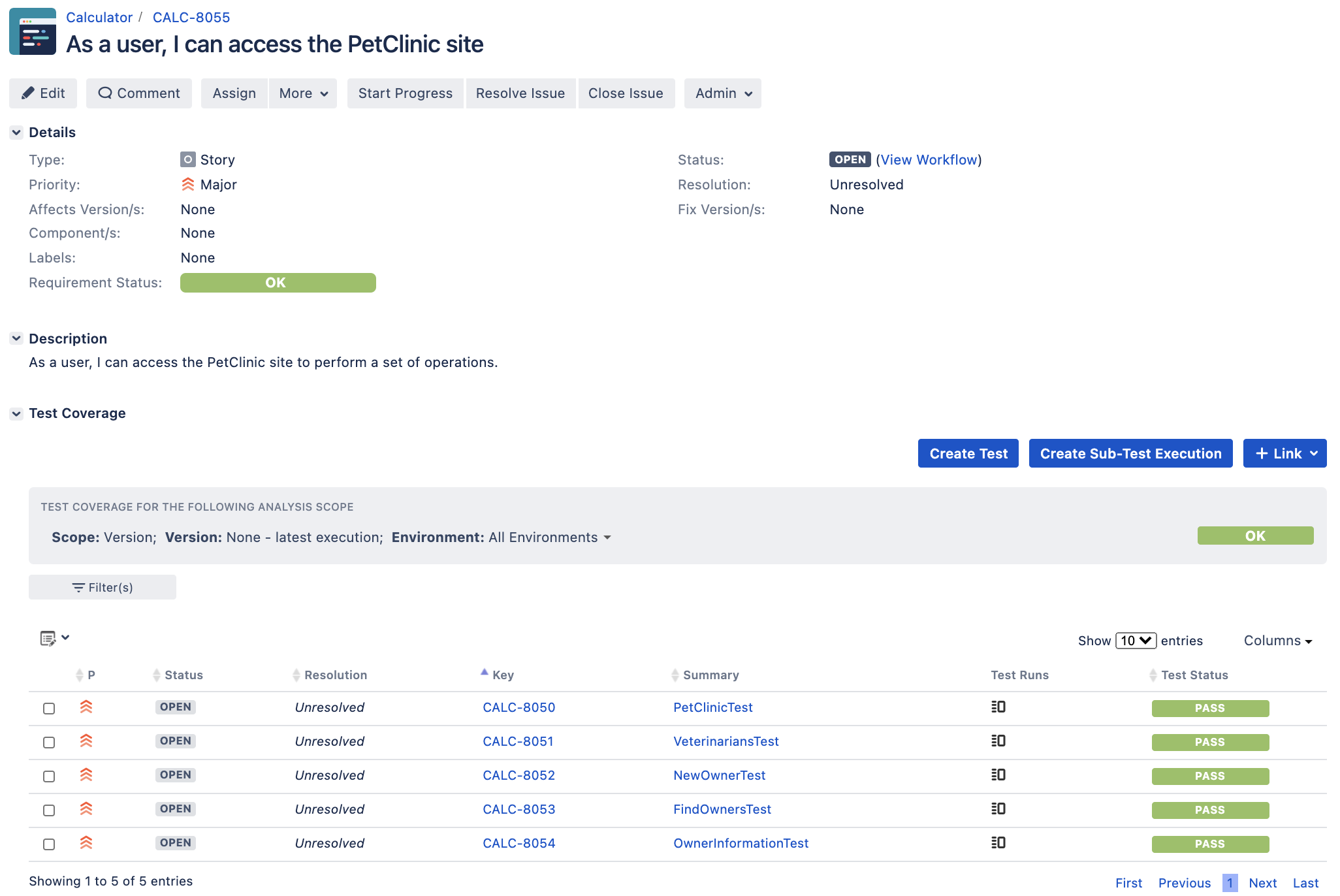Click the View Workflow link

(x=929, y=159)
